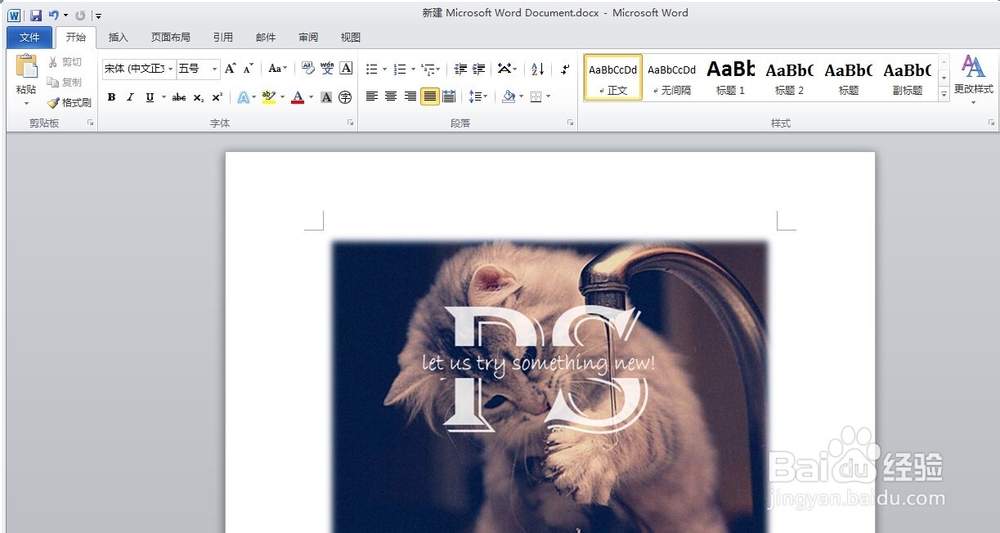Open the font name dropdown 宋体

coord(170,69)
